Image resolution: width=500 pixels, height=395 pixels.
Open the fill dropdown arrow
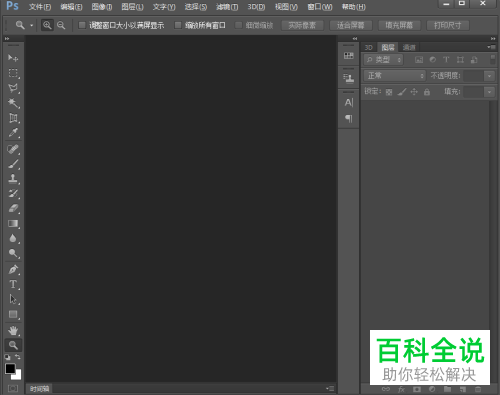489,92
